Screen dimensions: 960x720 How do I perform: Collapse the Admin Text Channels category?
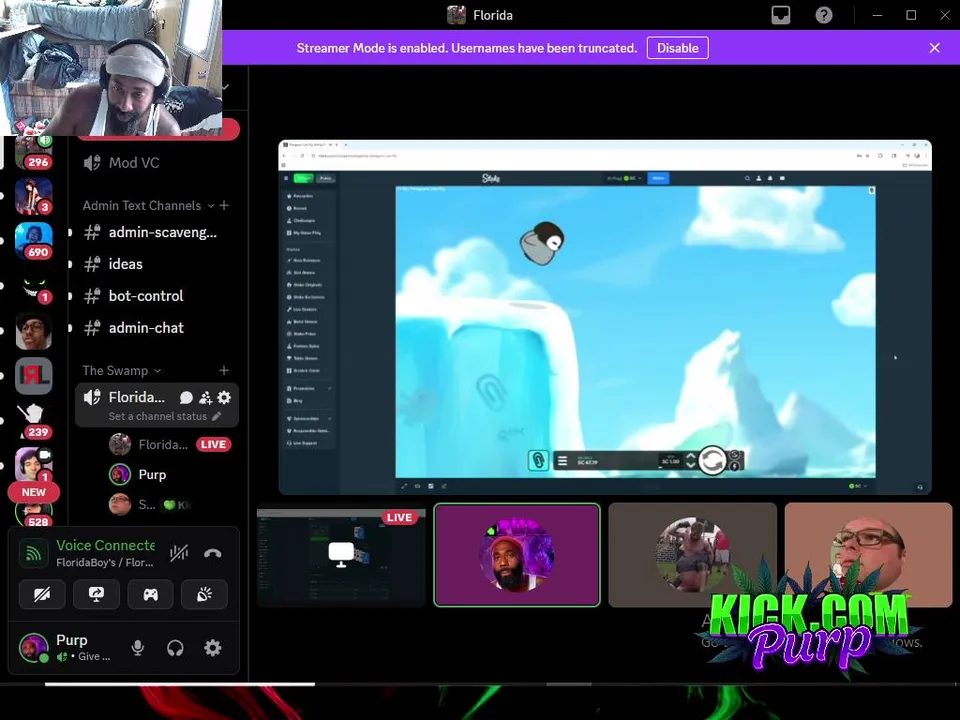click(x=148, y=206)
